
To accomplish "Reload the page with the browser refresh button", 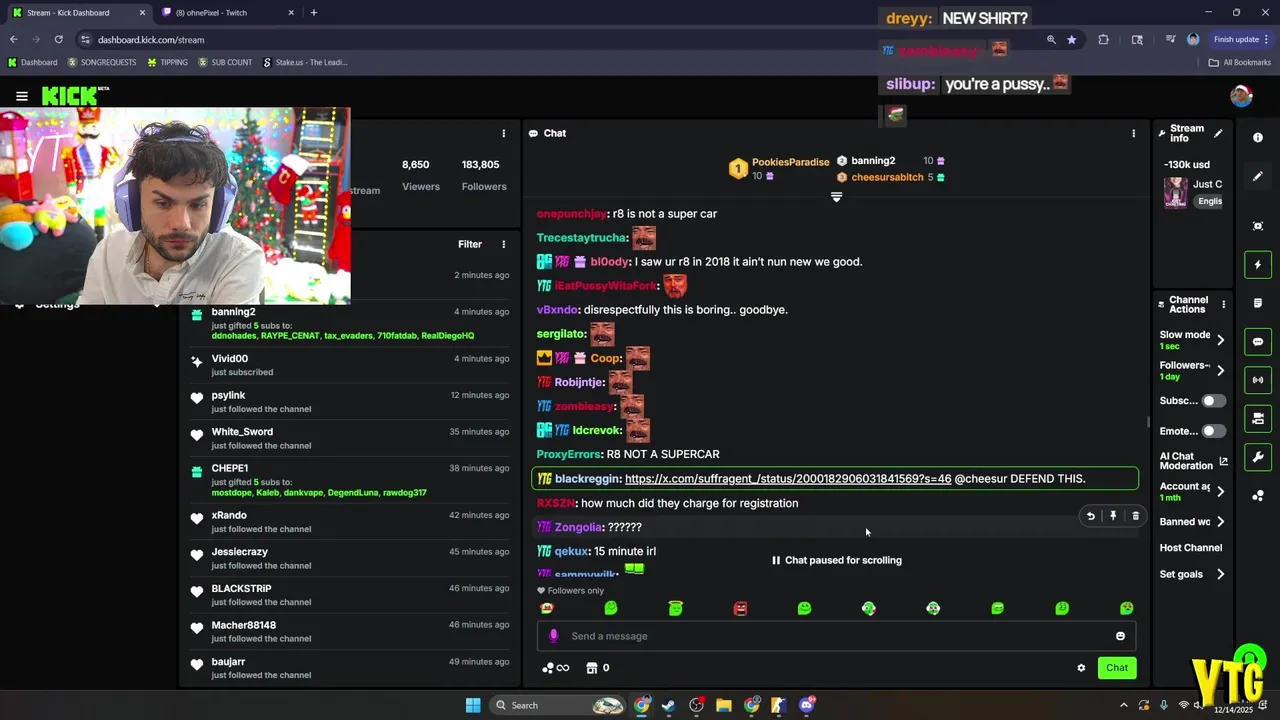I will tap(59, 39).
